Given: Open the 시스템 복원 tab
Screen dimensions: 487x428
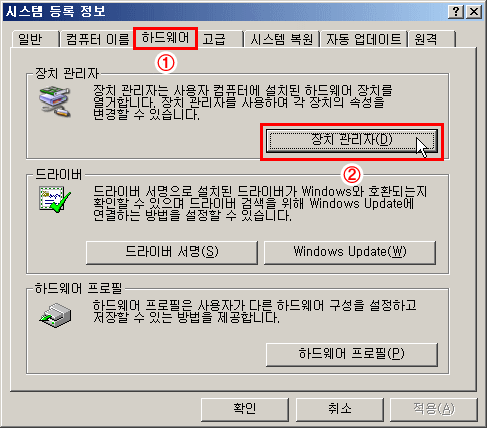Looking at the screenshot, I should tap(282, 39).
